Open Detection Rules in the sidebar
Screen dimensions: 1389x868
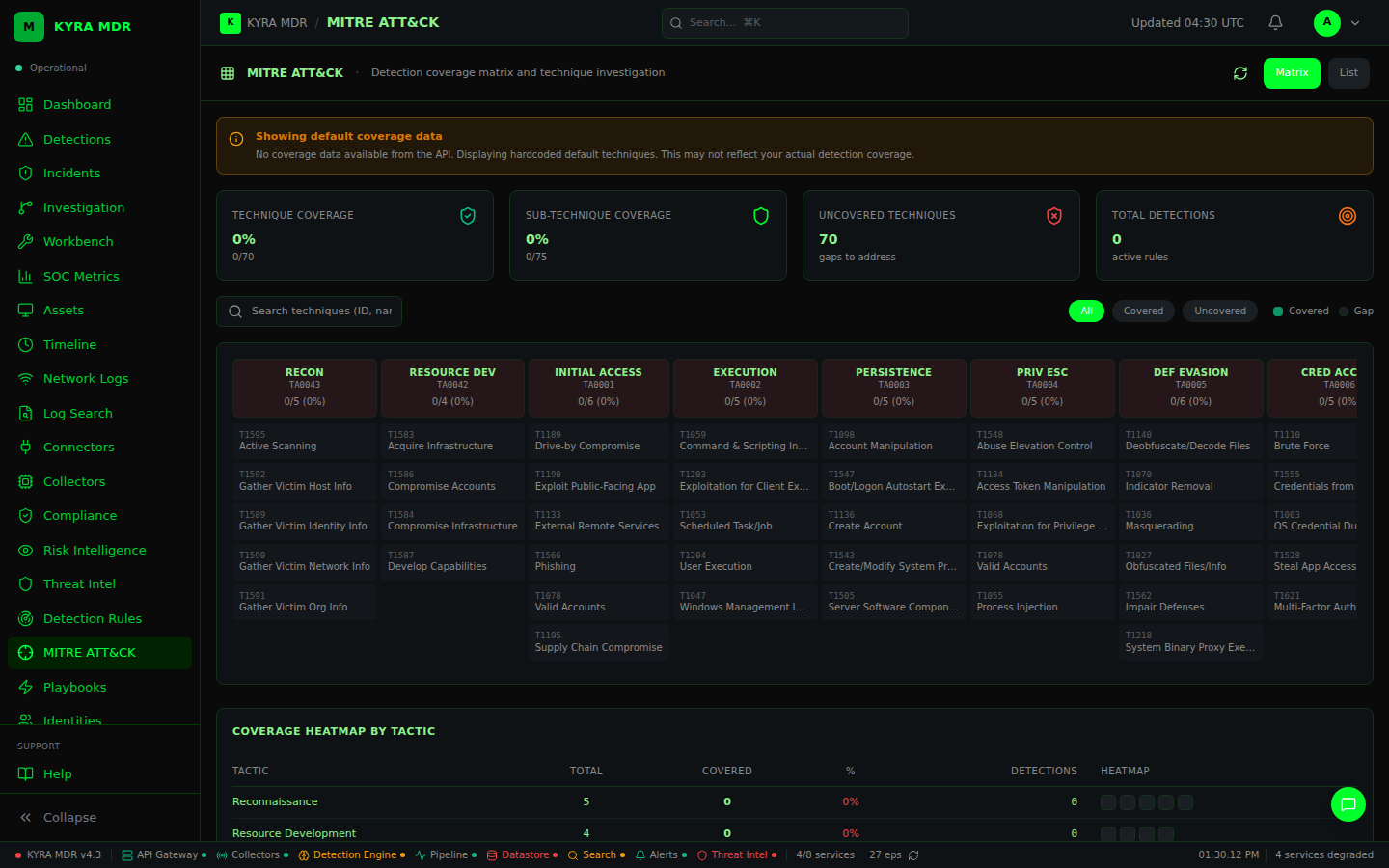(92, 619)
